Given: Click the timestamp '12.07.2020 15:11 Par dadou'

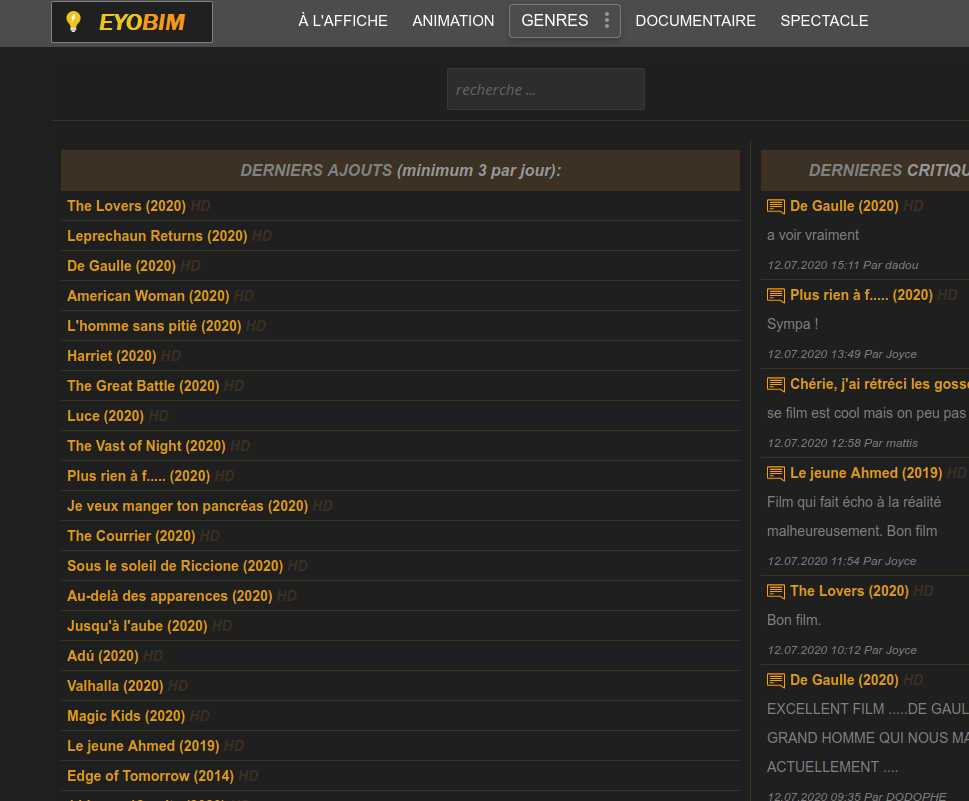Looking at the screenshot, I should (x=842, y=265).
